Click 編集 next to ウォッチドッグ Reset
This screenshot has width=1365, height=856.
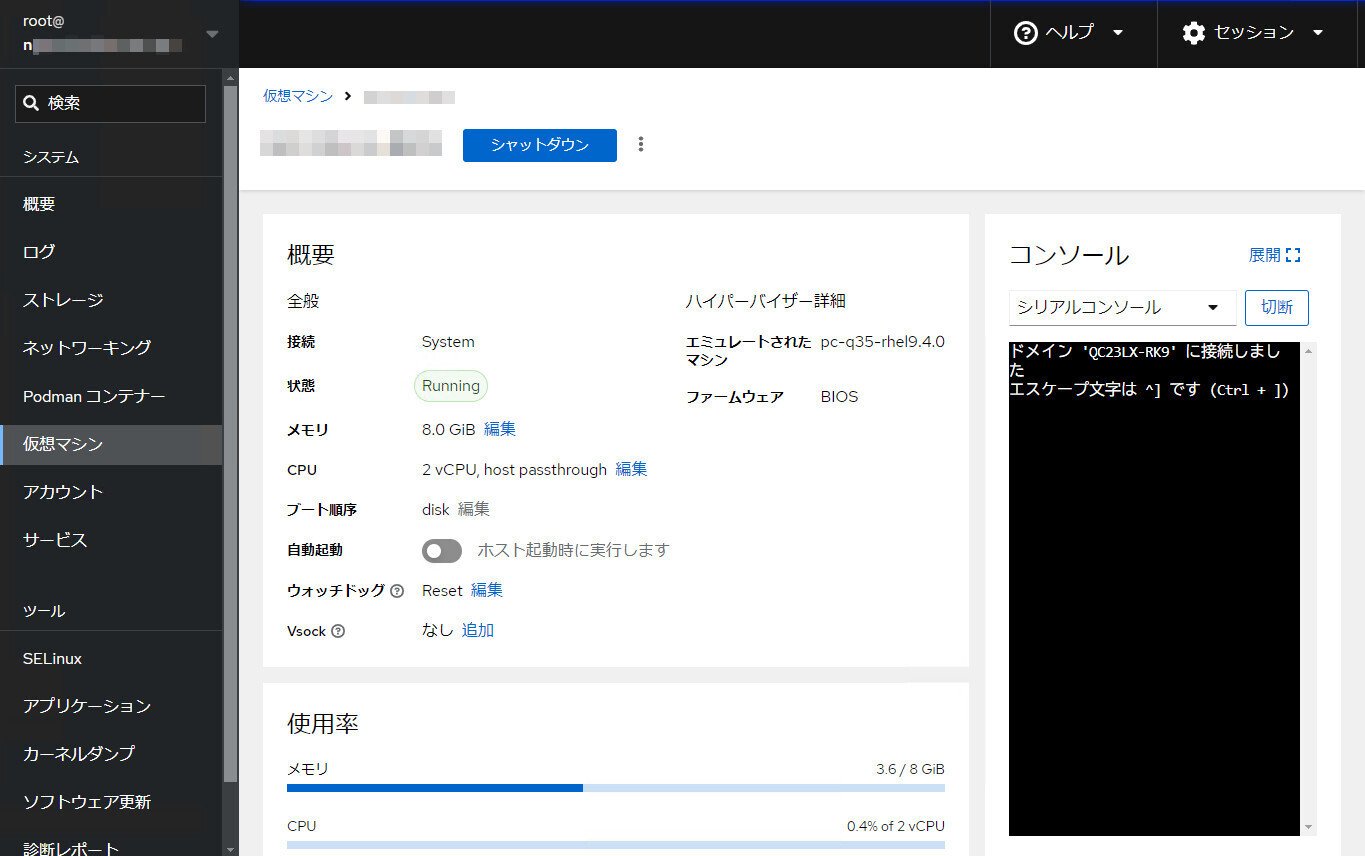point(487,590)
